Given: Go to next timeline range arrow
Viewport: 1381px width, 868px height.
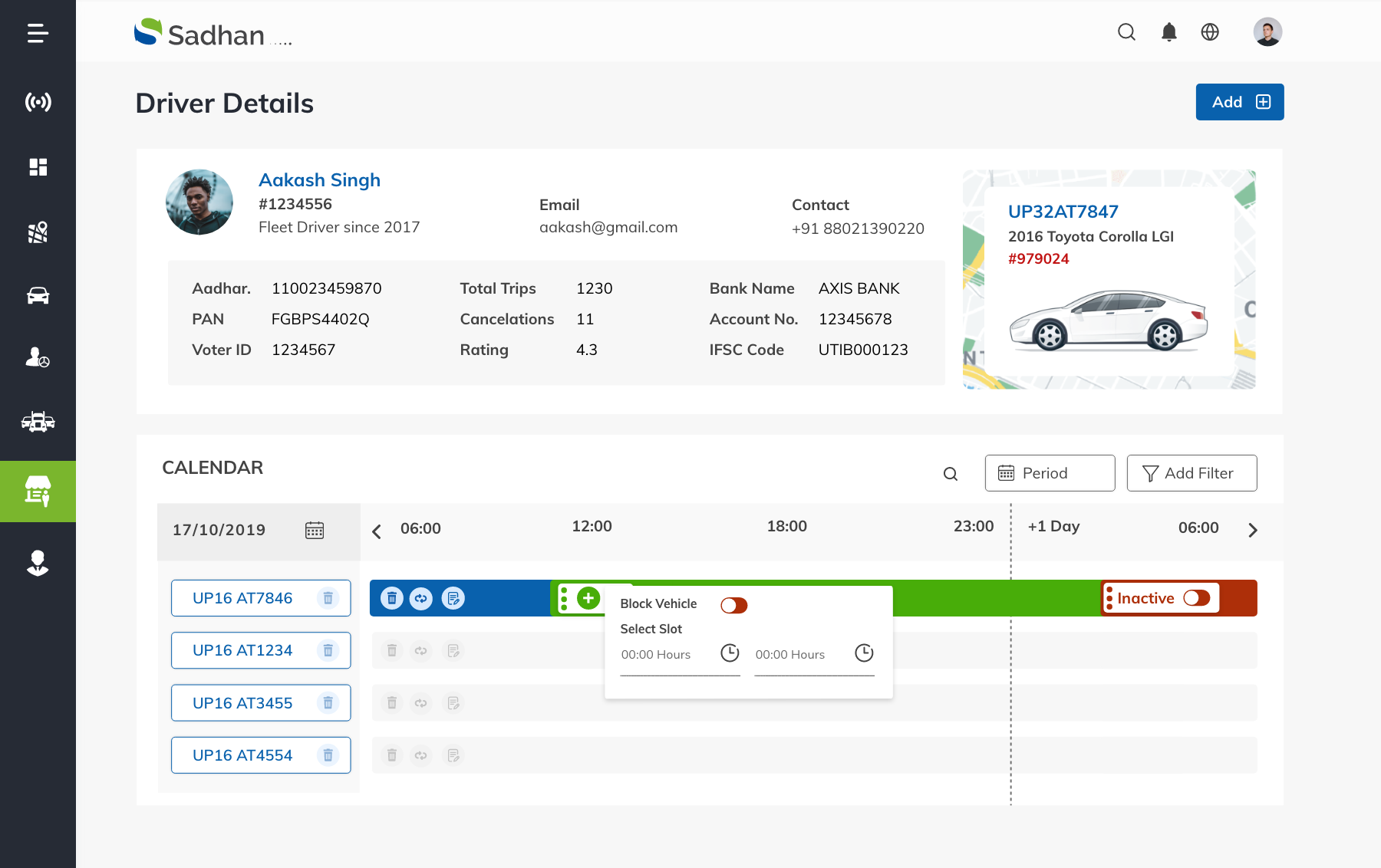Looking at the screenshot, I should tap(1252, 531).
